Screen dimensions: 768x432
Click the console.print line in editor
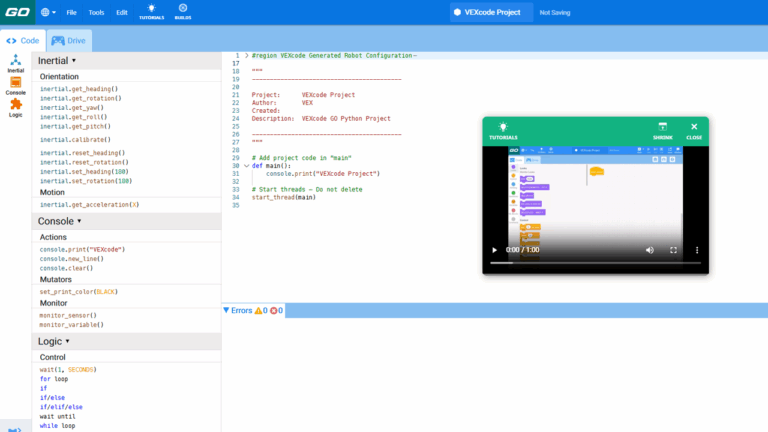(x=323, y=173)
